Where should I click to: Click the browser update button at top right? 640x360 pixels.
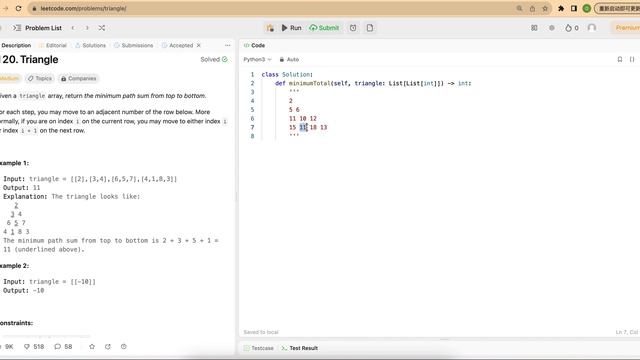617,8
